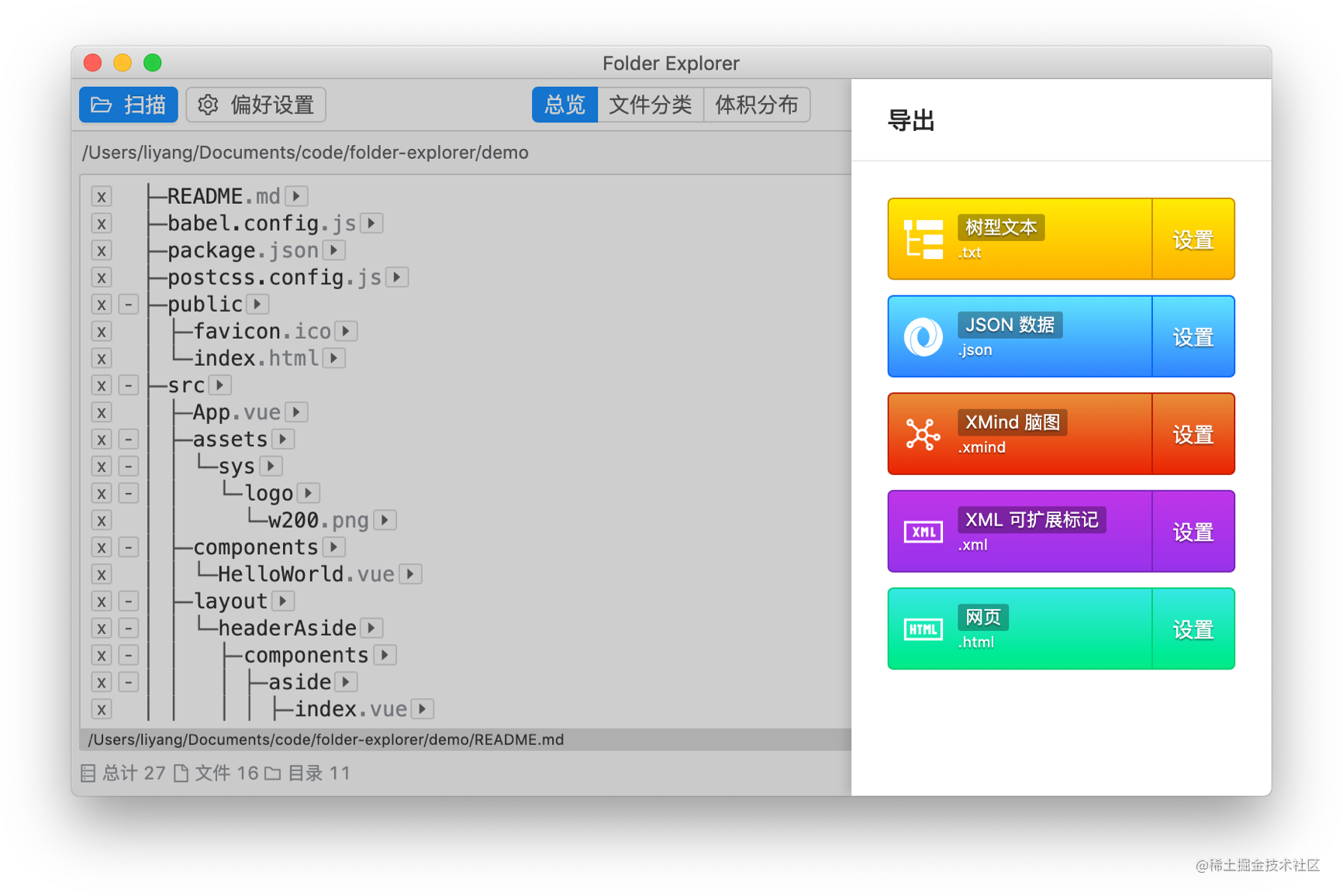This screenshot has width=1343, height=896.
Task: Select the App.vue tree entry
Action: pos(236,412)
